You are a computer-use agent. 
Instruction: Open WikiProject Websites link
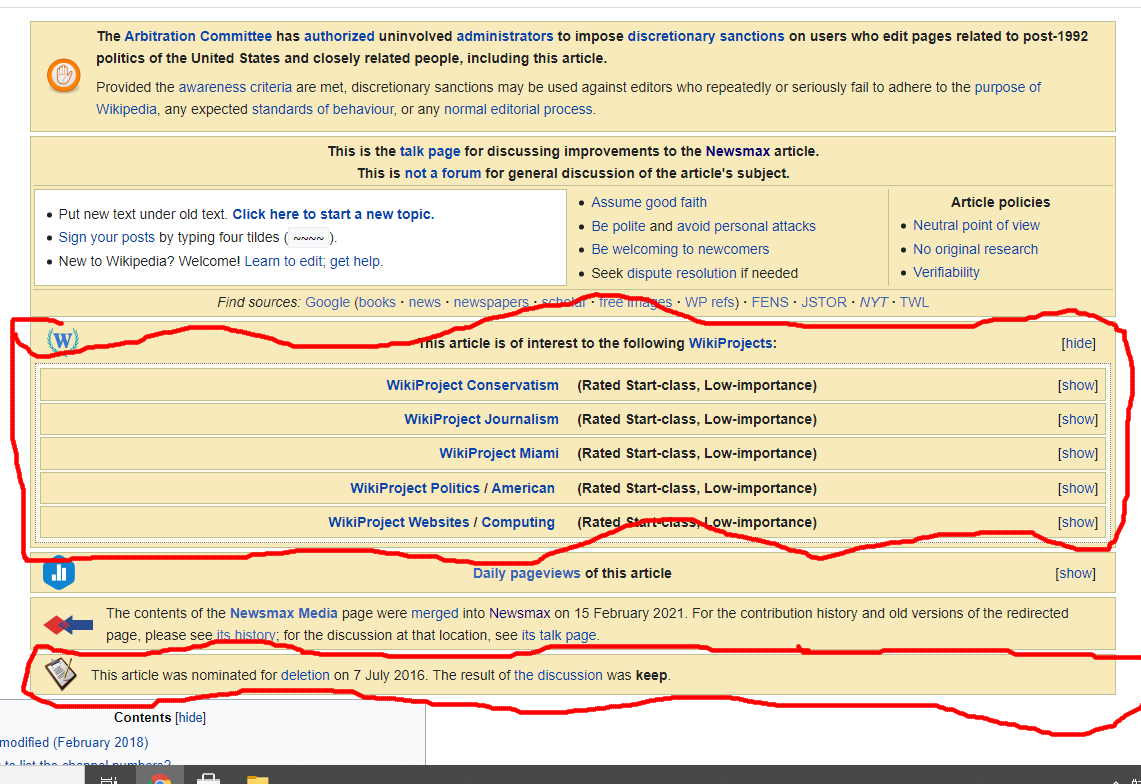398,523
